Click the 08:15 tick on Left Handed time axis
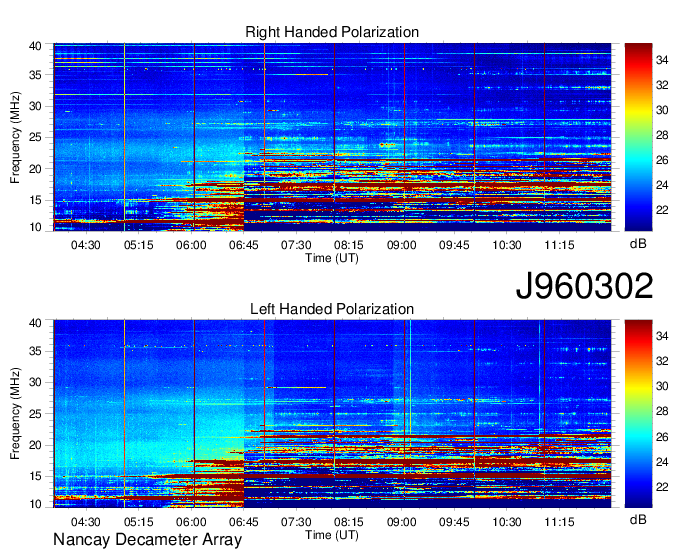 tap(349, 522)
